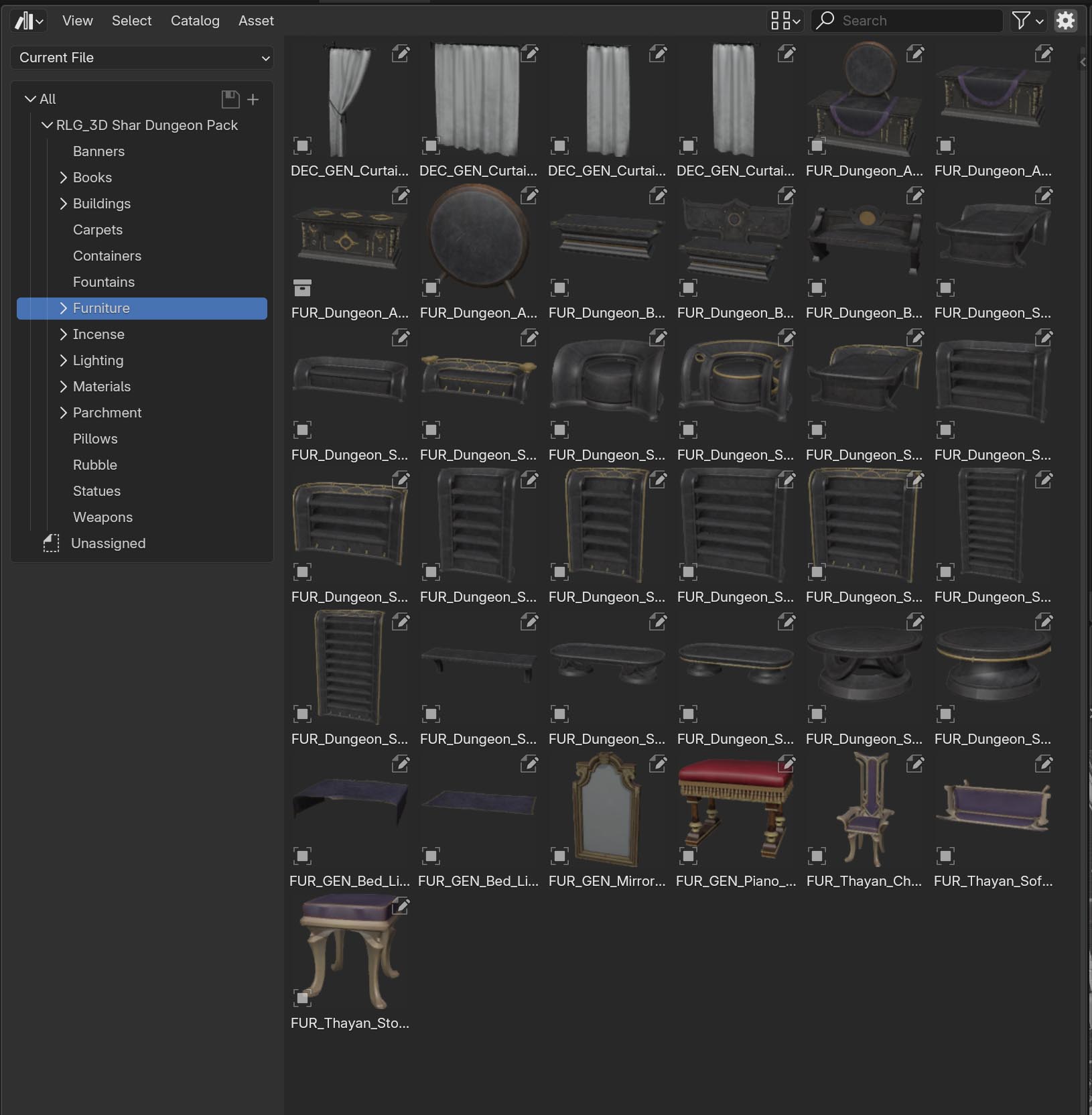Click the Search input field
The height and width of the screenshot is (1115, 1092).
coord(907,21)
